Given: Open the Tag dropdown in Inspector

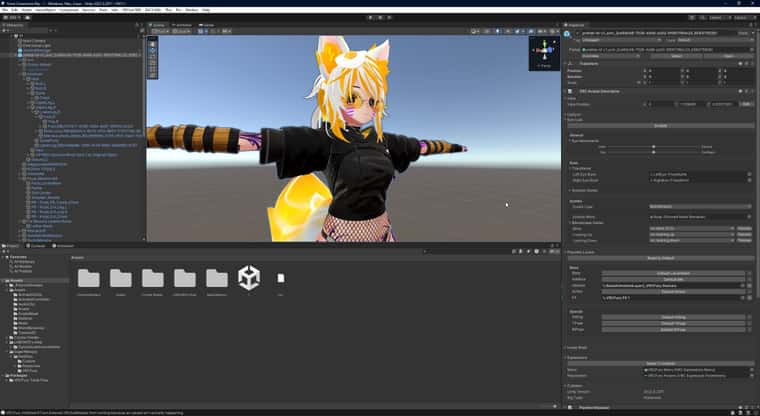Looking at the screenshot, I should pos(622,40).
